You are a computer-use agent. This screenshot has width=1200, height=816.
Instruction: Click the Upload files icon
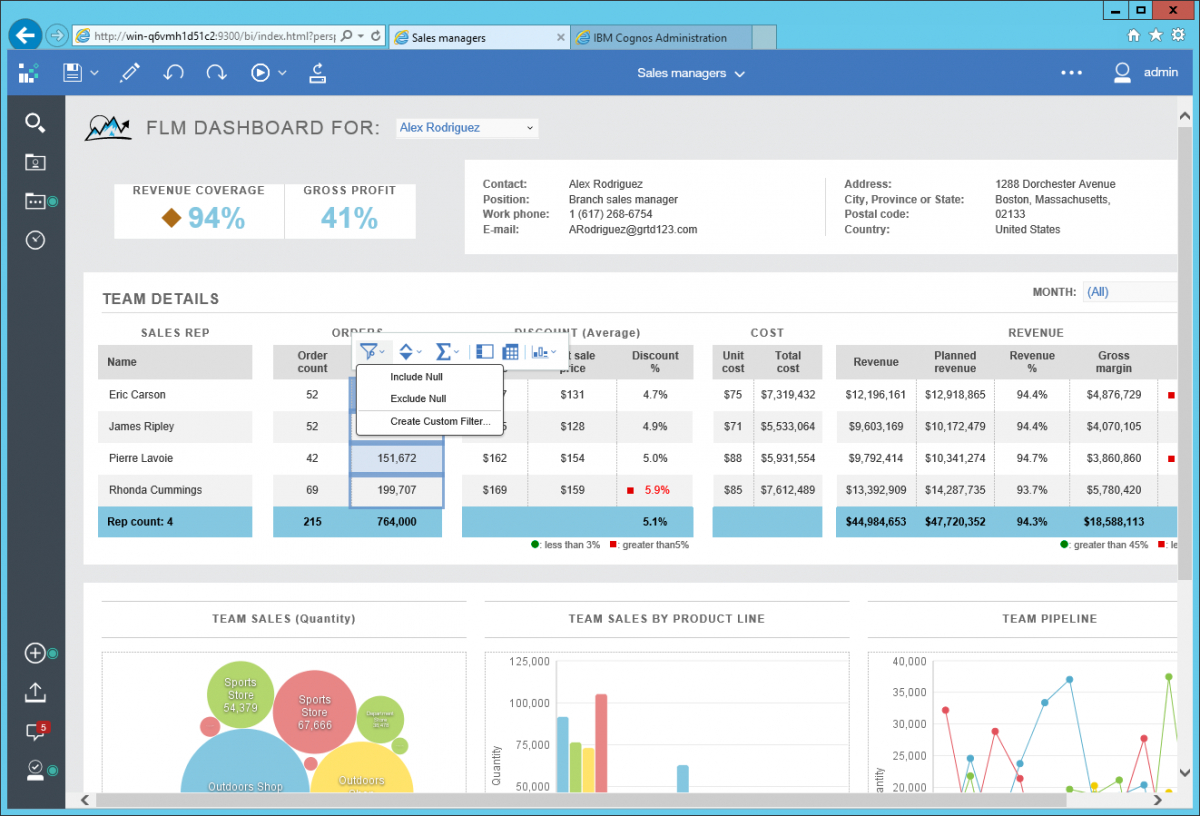[35, 692]
